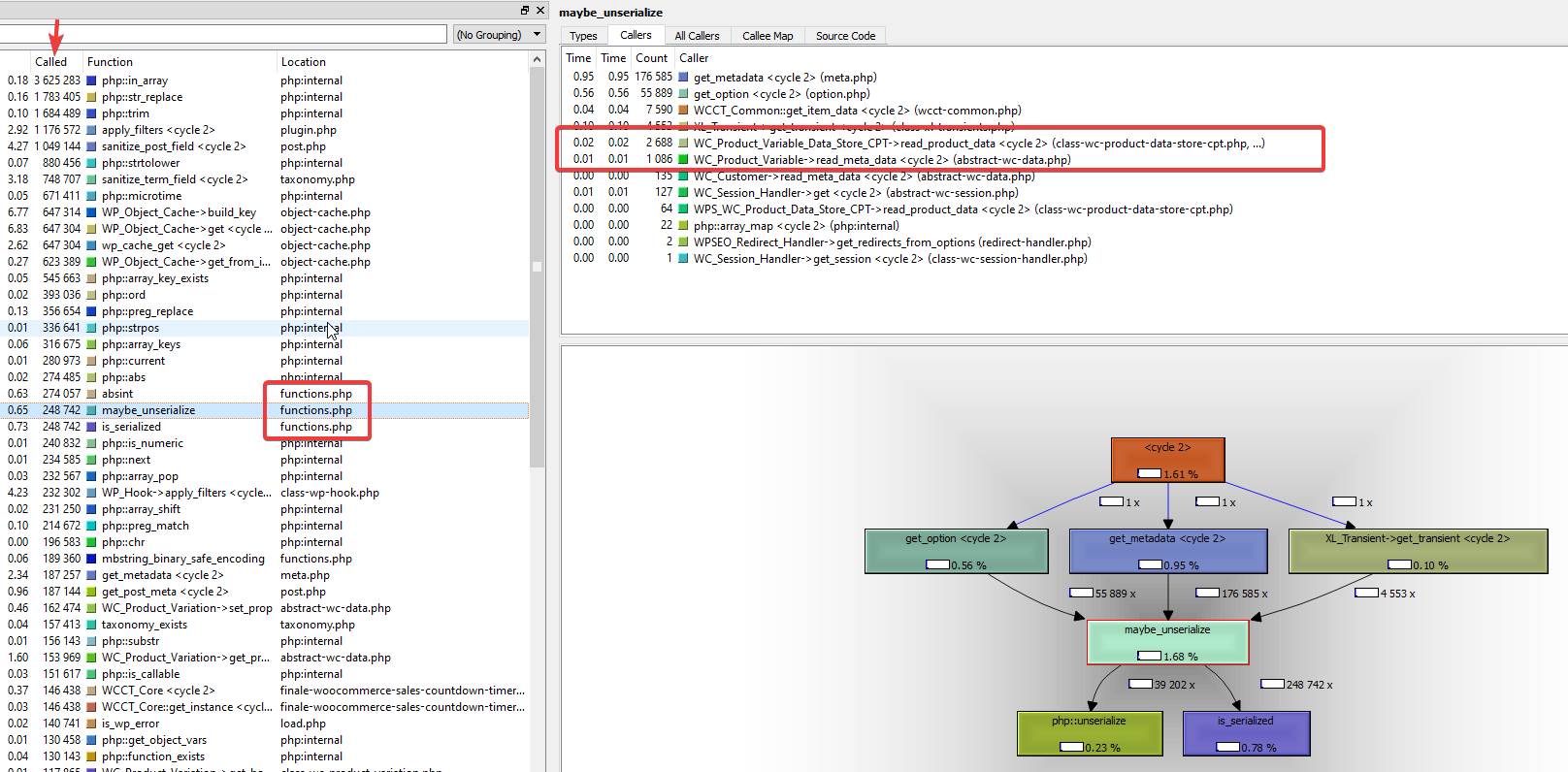This screenshot has height=772, width=1568.
Task: Select the orange cycle 2 graph node
Action: tap(1167, 460)
